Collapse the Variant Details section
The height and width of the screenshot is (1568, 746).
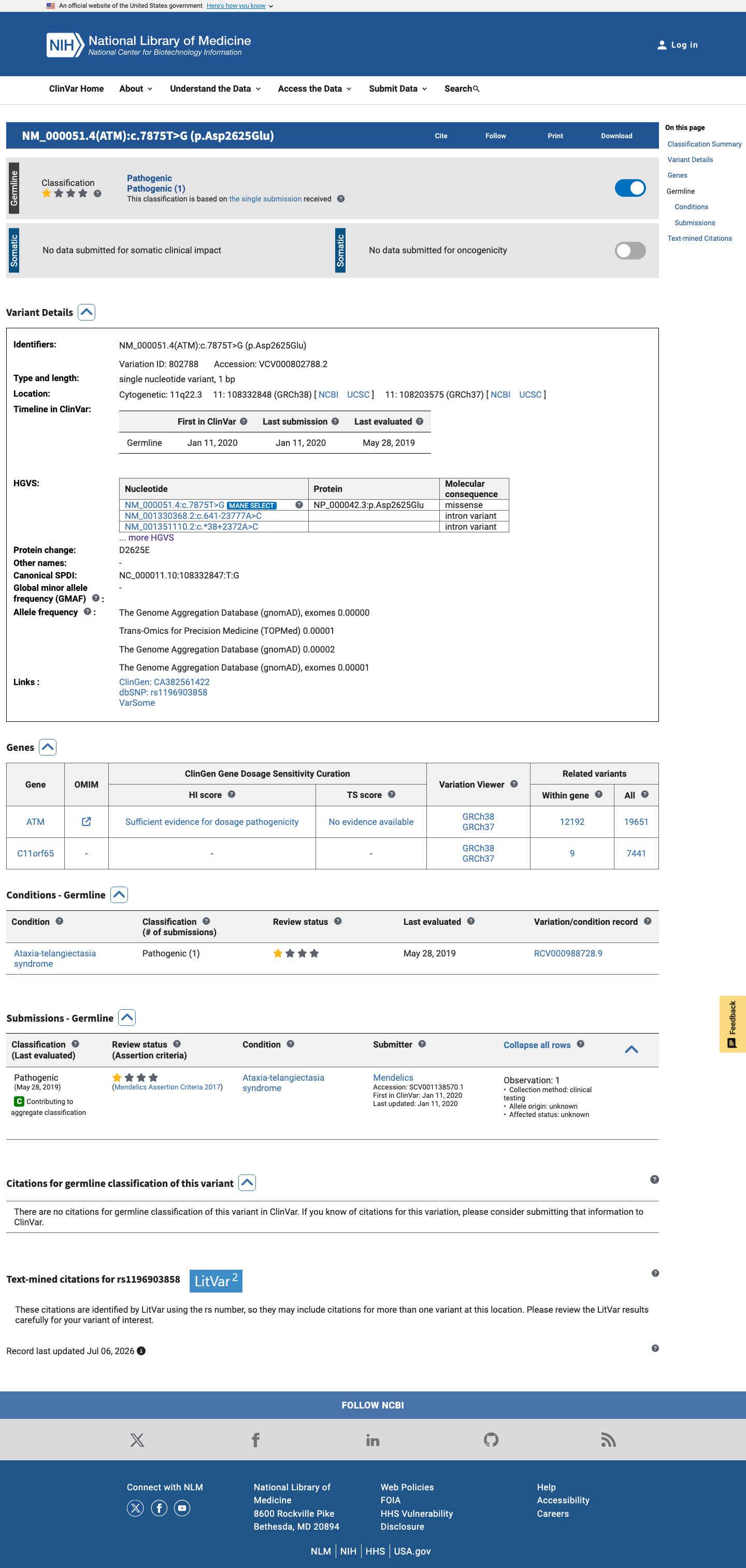coord(87,312)
